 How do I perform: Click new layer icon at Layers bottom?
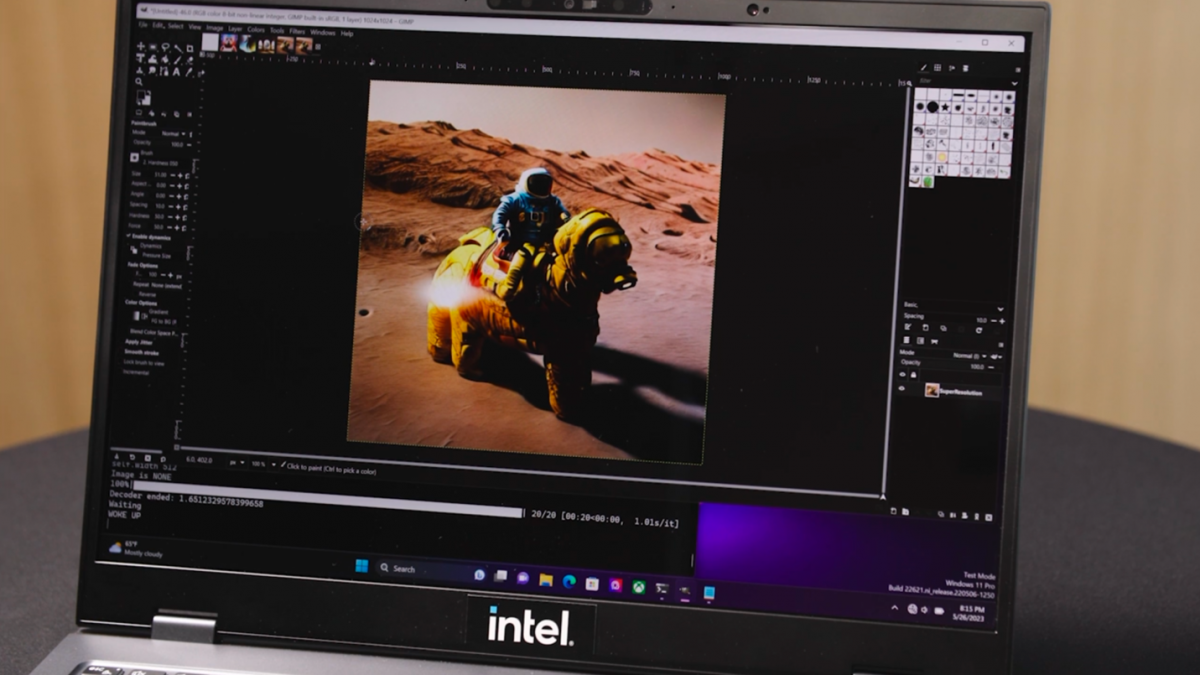893,511
